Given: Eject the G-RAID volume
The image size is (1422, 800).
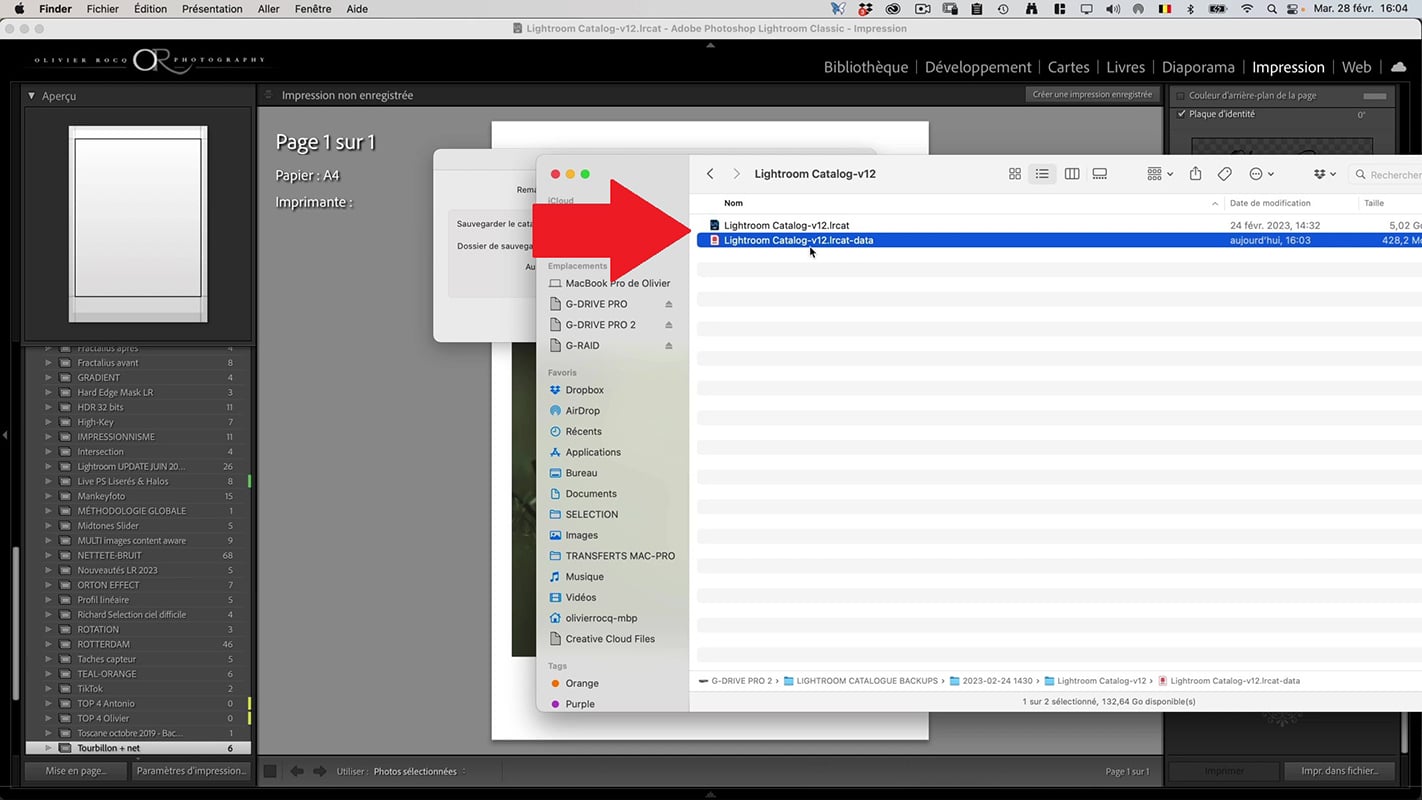Looking at the screenshot, I should 669,346.
